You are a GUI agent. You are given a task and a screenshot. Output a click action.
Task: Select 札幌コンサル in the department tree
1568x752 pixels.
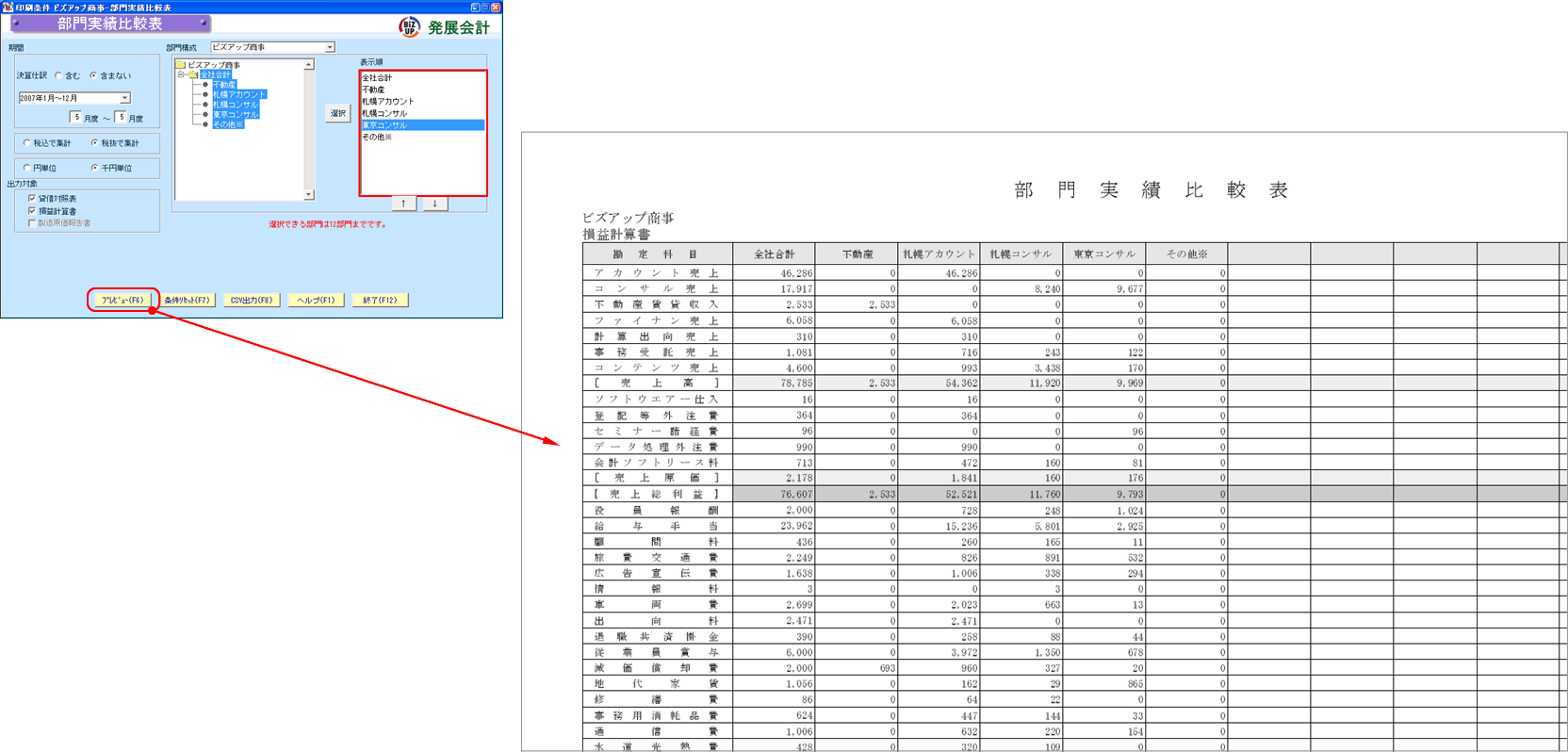coord(235,105)
